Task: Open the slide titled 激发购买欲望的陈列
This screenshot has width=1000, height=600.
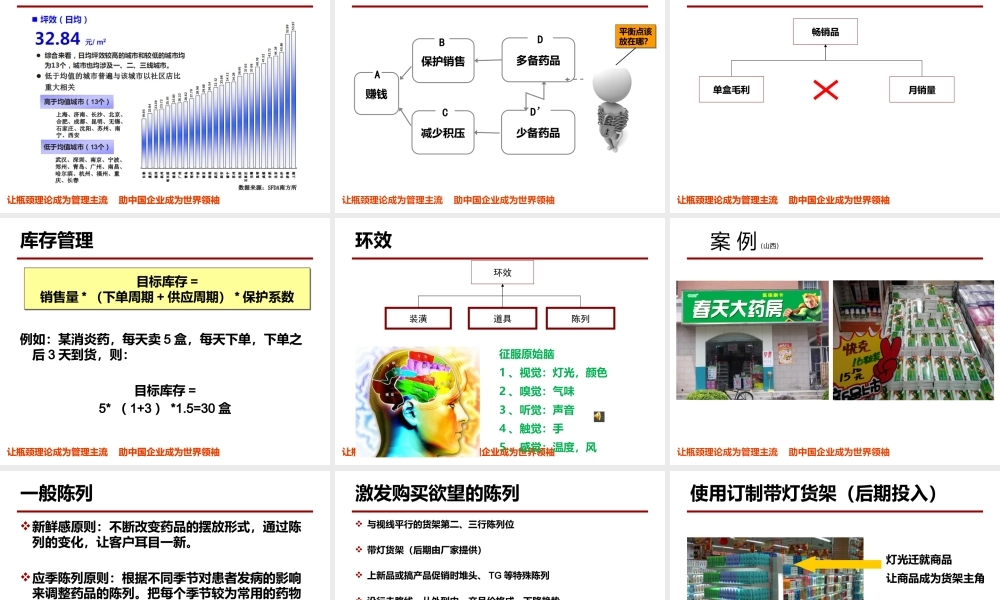Action: tap(499, 536)
